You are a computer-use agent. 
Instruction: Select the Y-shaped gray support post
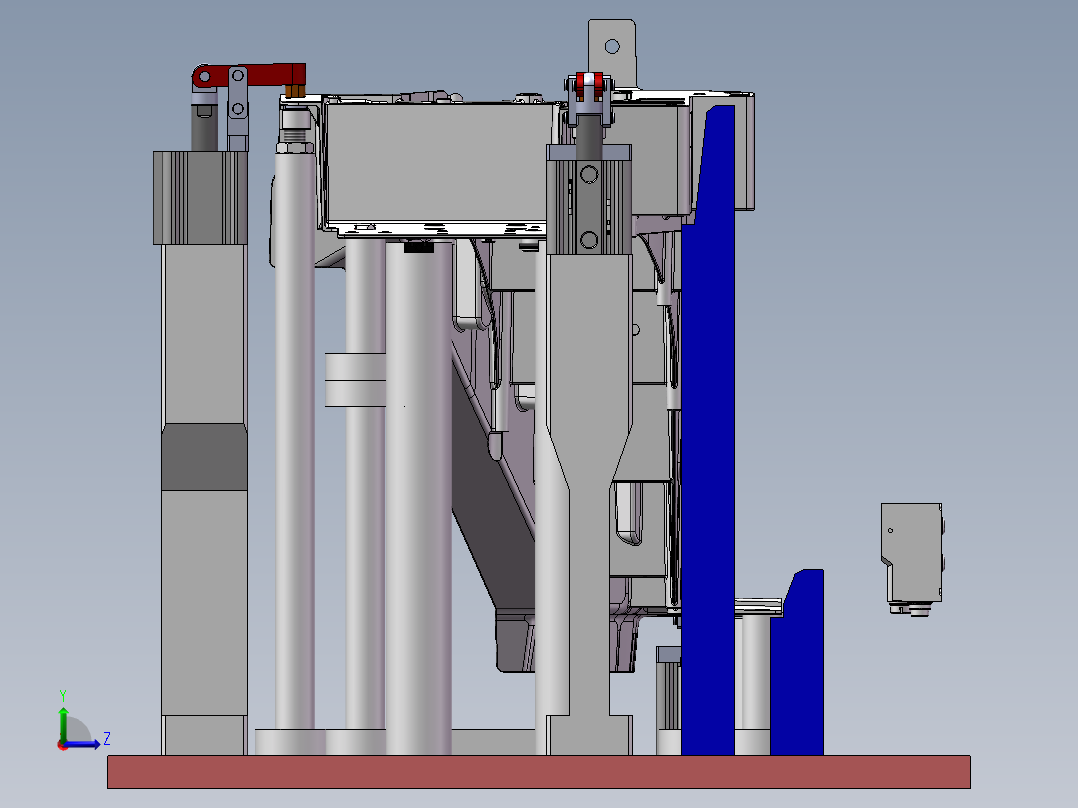click(588, 505)
